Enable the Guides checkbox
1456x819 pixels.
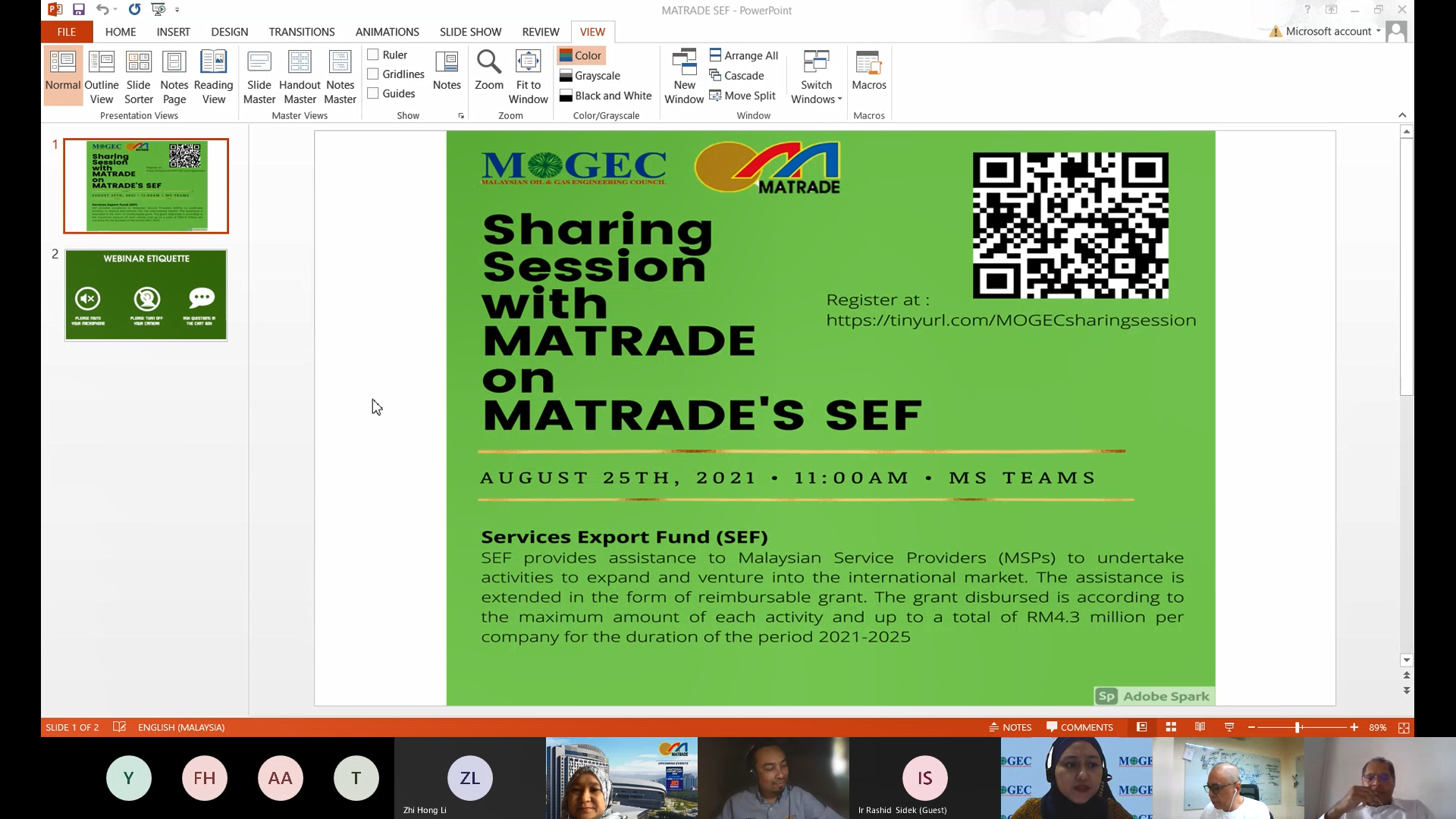click(x=373, y=93)
